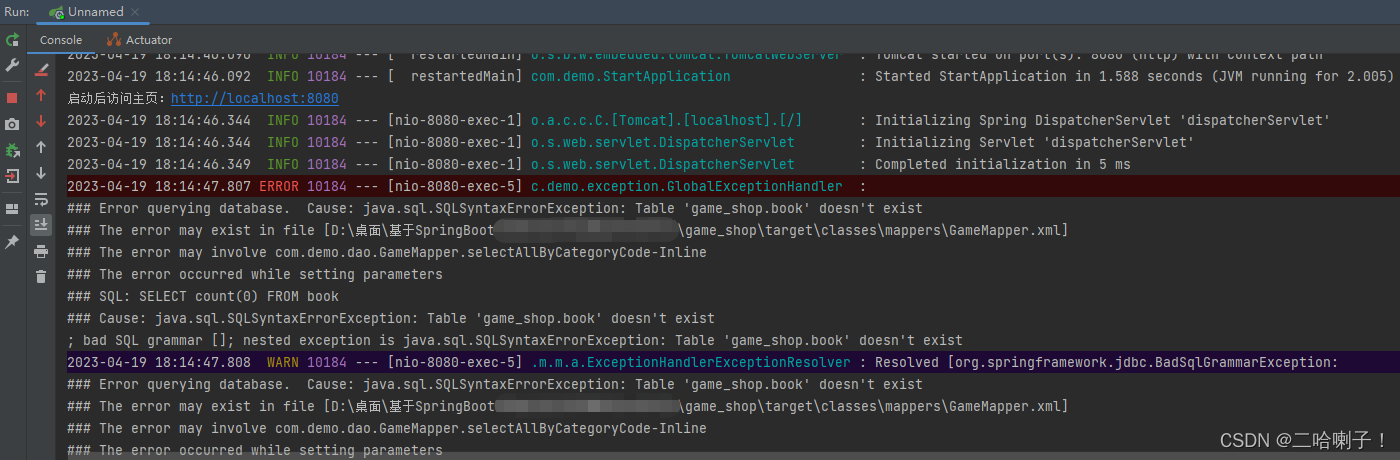
Task: Click the 'SQL: SELECT count(0) FROM book' line
Action: pyautogui.click(x=203, y=296)
